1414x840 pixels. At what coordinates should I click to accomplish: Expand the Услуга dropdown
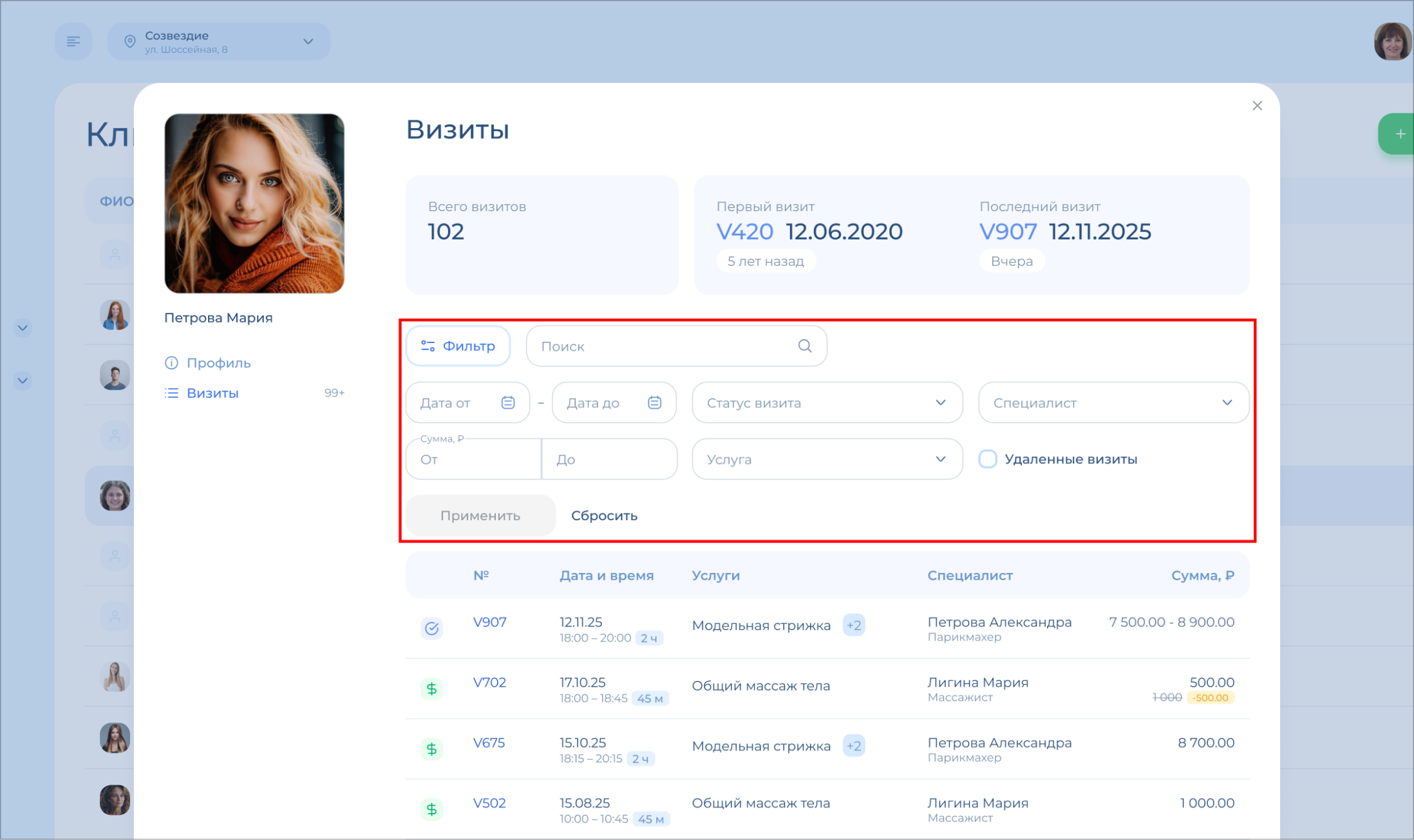827,459
